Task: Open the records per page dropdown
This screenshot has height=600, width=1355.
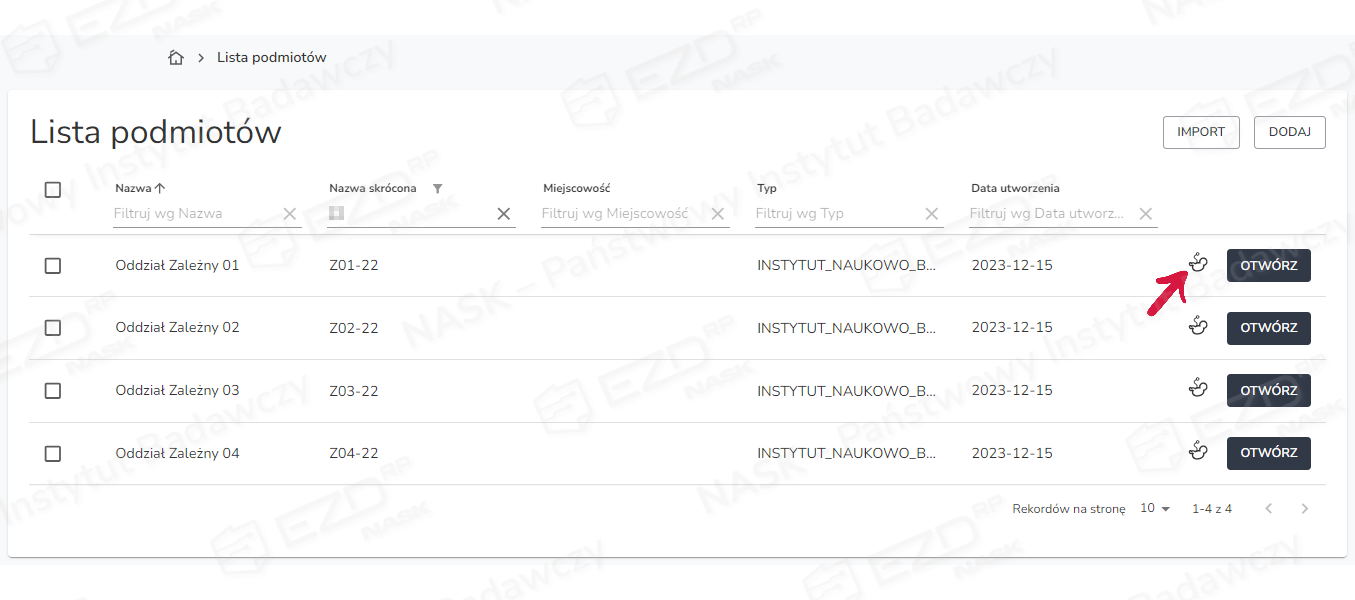Action: (1155, 509)
